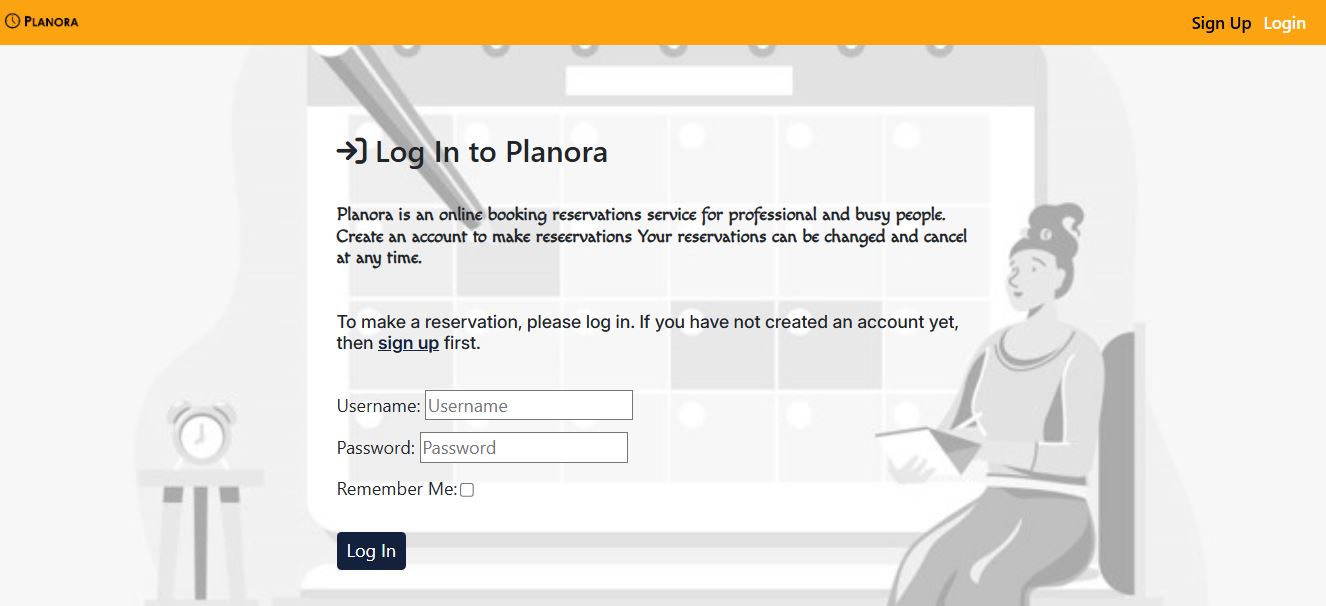Image resolution: width=1326 pixels, height=606 pixels.
Task: Click the Planora brand name in header
Action: point(50,20)
